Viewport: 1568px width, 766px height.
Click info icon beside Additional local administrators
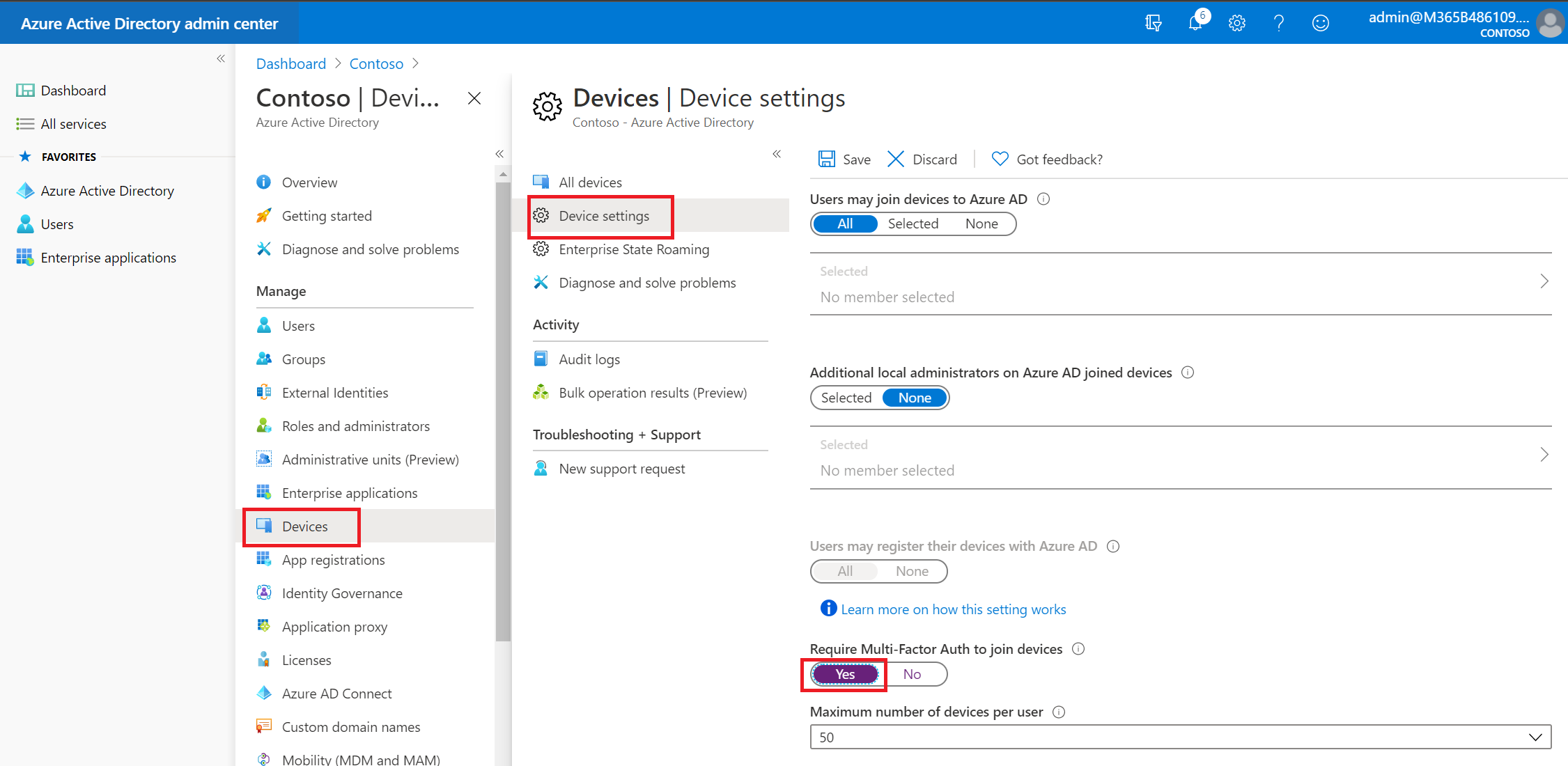[1188, 373]
